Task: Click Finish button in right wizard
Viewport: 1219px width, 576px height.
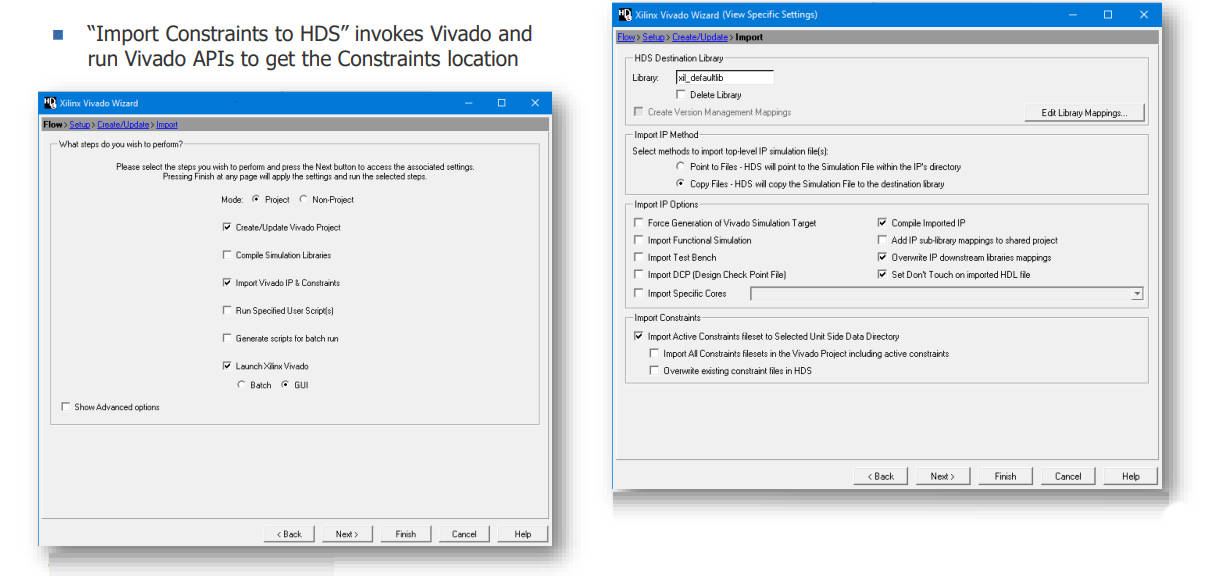Action: [x=1005, y=476]
